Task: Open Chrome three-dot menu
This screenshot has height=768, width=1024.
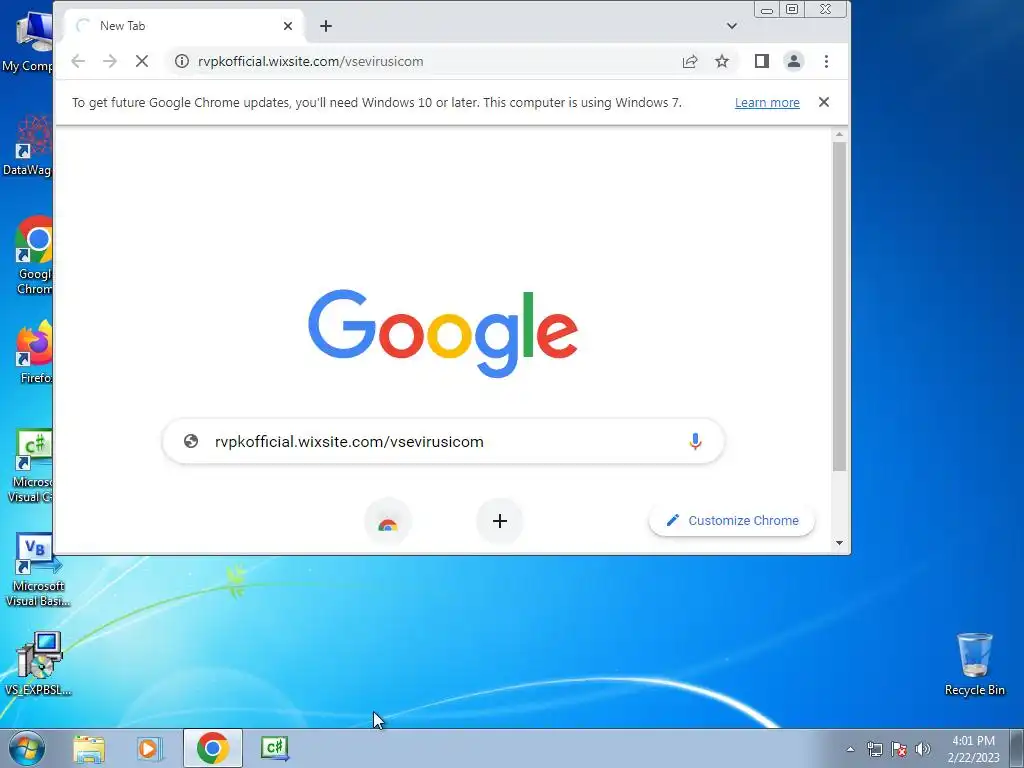Action: point(826,61)
